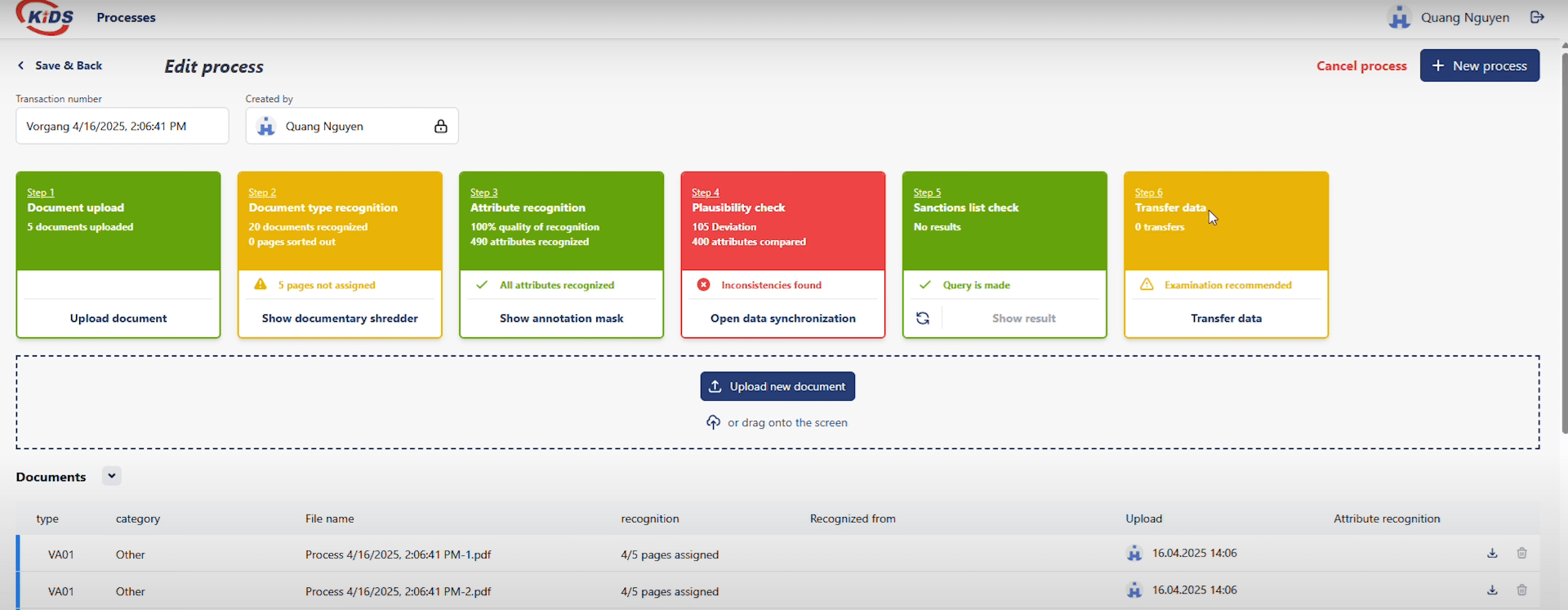Click the Transaction number input field
This screenshot has height=610, width=1568.
pyautogui.click(x=122, y=127)
